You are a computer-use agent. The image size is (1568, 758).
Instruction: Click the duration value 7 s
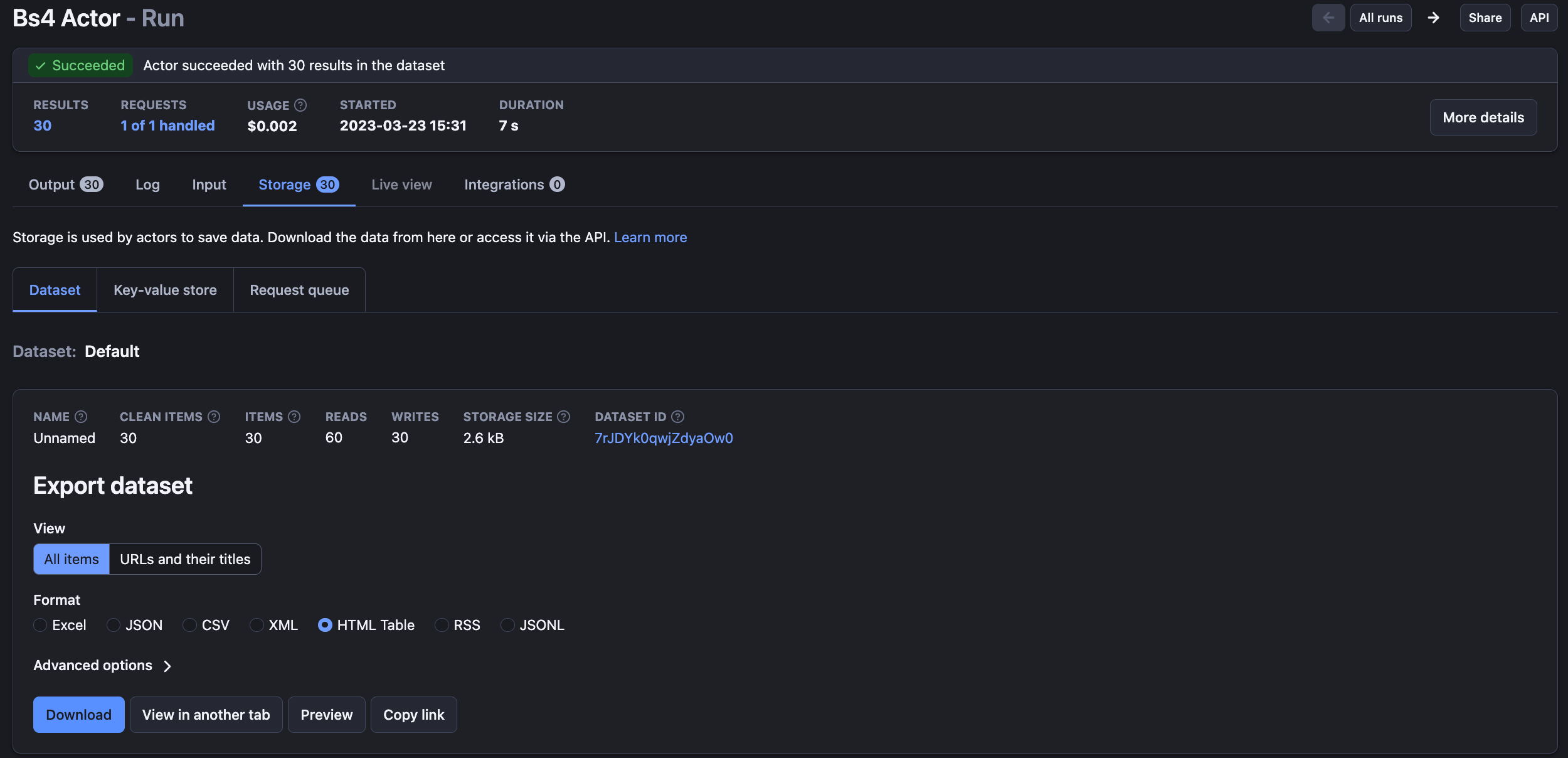[x=509, y=125]
